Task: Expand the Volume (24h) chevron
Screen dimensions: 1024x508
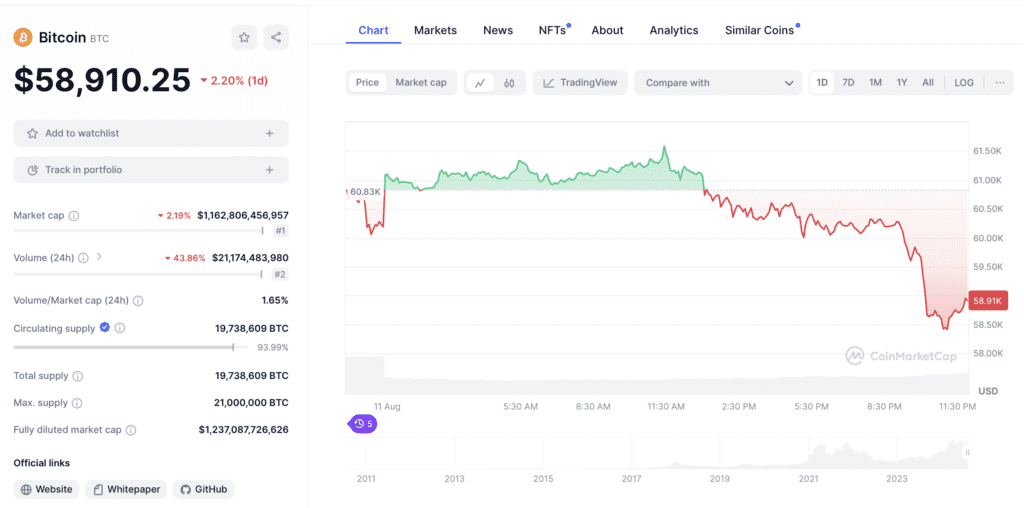Action: click(x=99, y=257)
